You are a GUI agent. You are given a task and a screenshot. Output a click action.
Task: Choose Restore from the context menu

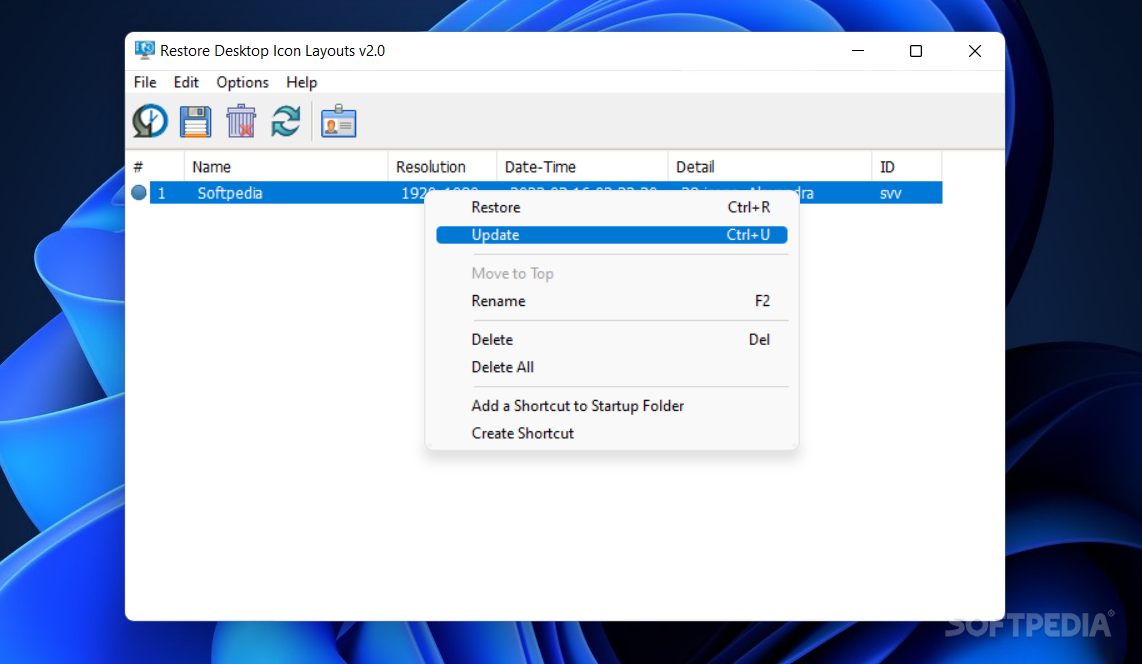point(612,208)
